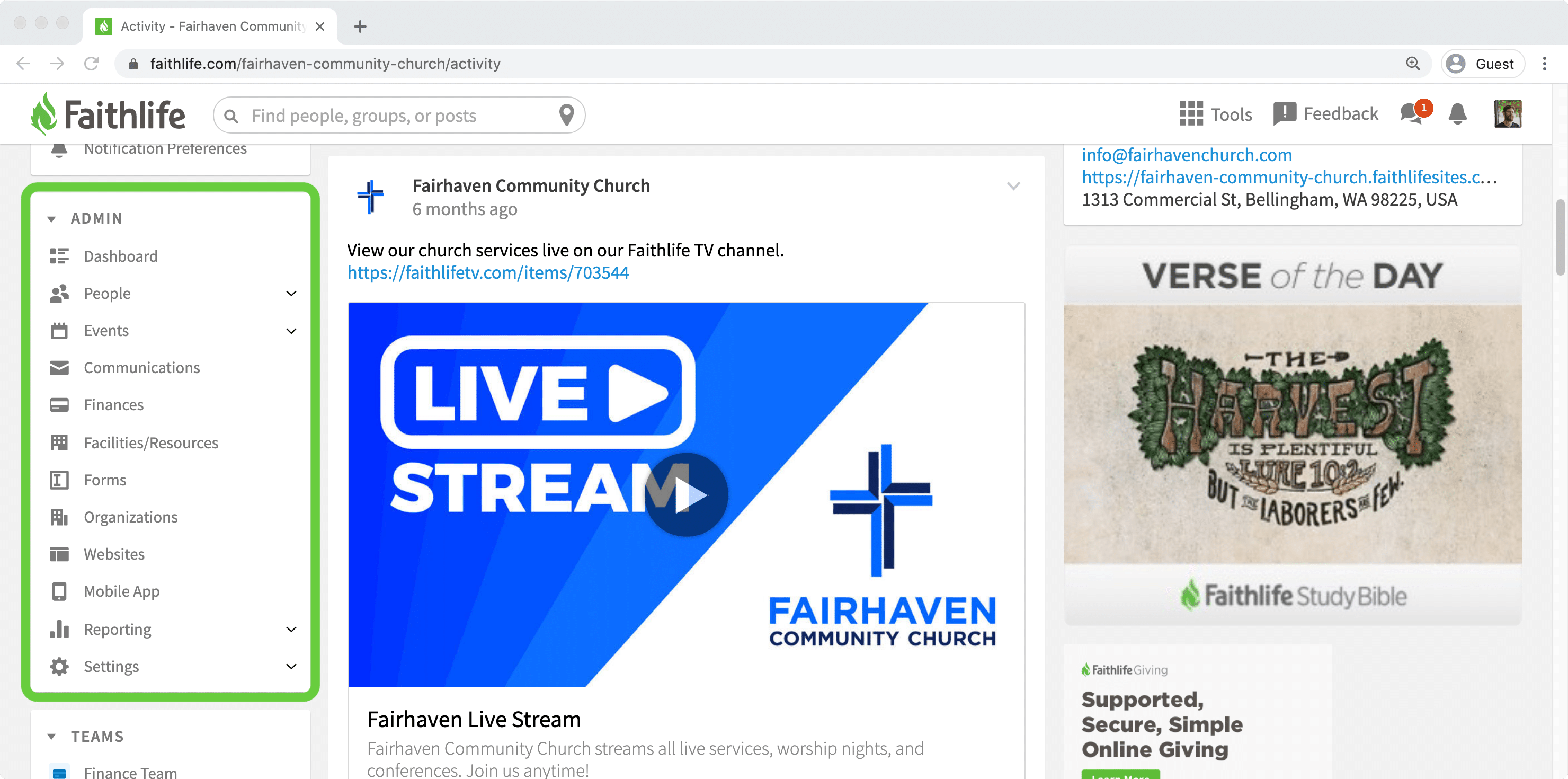The width and height of the screenshot is (1568, 779).
Task: Open messages with unread badge
Action: (x=1415, y=113)
